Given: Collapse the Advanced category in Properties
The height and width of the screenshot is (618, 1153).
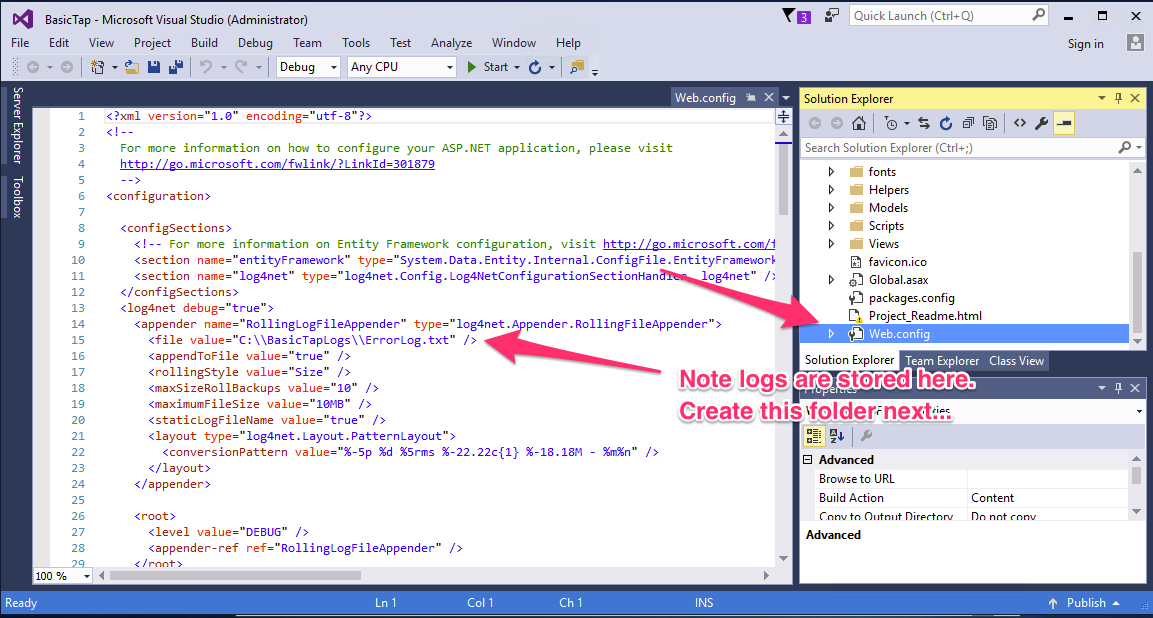Looking at the screenshot, I should tap(809, 460).
